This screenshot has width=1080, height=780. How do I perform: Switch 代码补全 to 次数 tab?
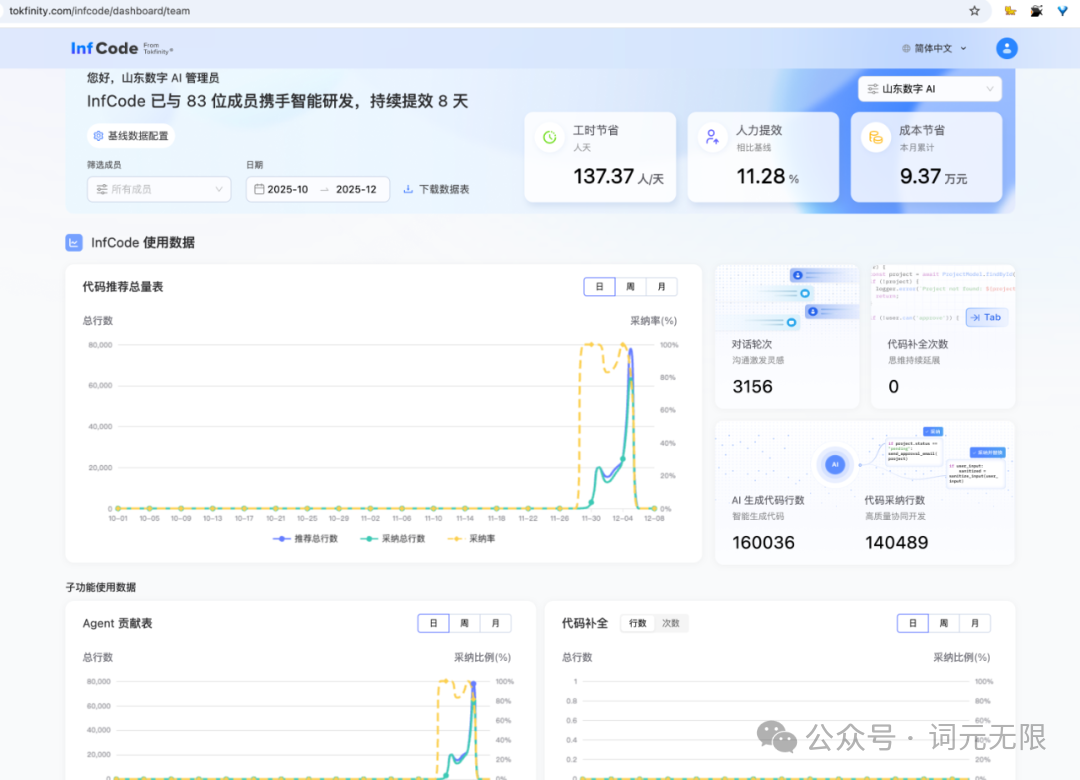[x=670, y=623]
